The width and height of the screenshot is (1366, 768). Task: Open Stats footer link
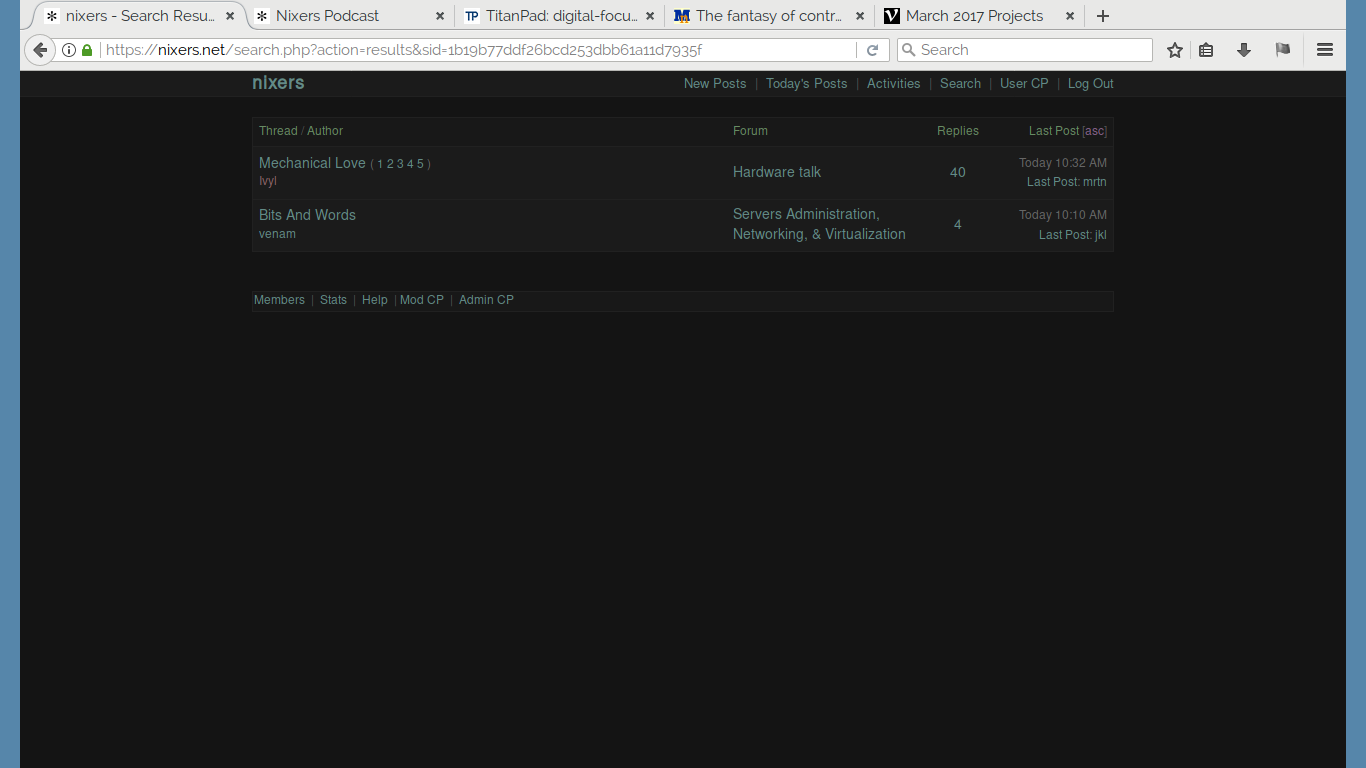(x=333, y=300)
